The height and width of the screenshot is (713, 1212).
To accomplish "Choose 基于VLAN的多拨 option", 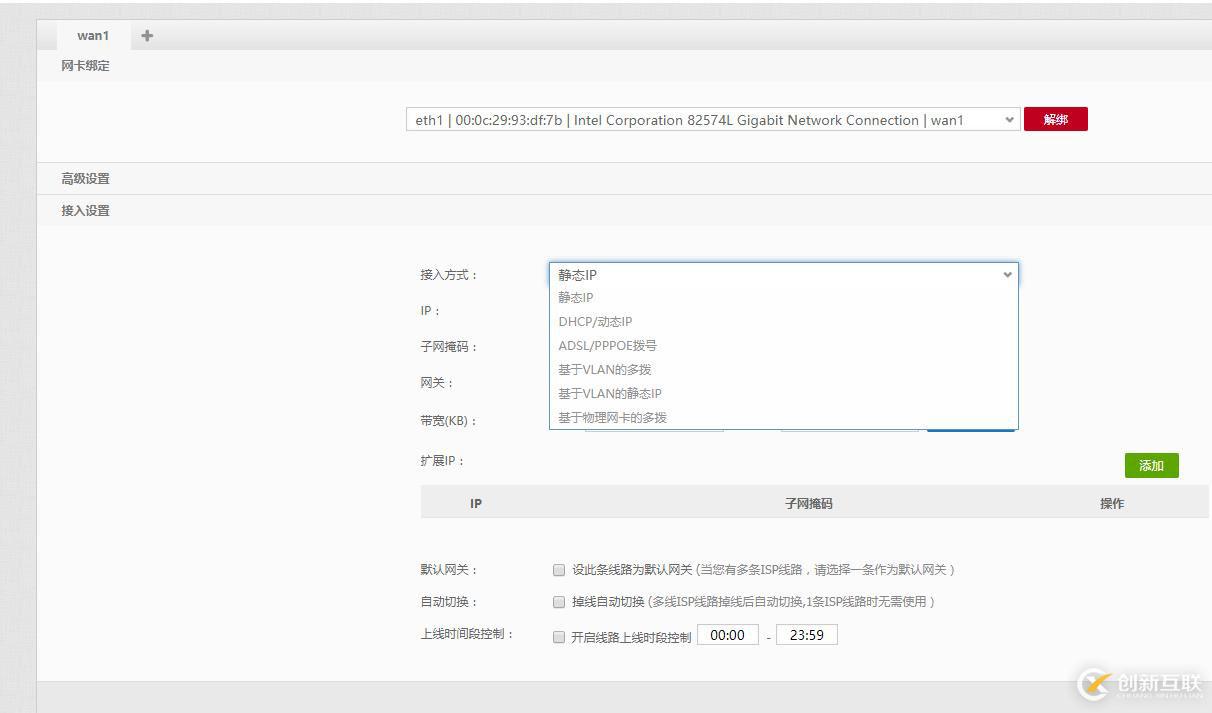I will pos(604,369).
